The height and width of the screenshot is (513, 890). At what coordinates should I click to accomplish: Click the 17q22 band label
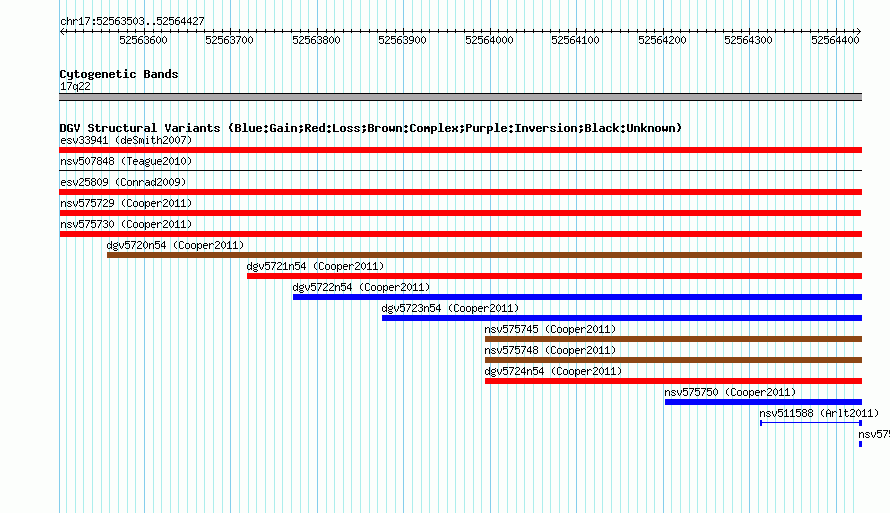coord(75,86)
